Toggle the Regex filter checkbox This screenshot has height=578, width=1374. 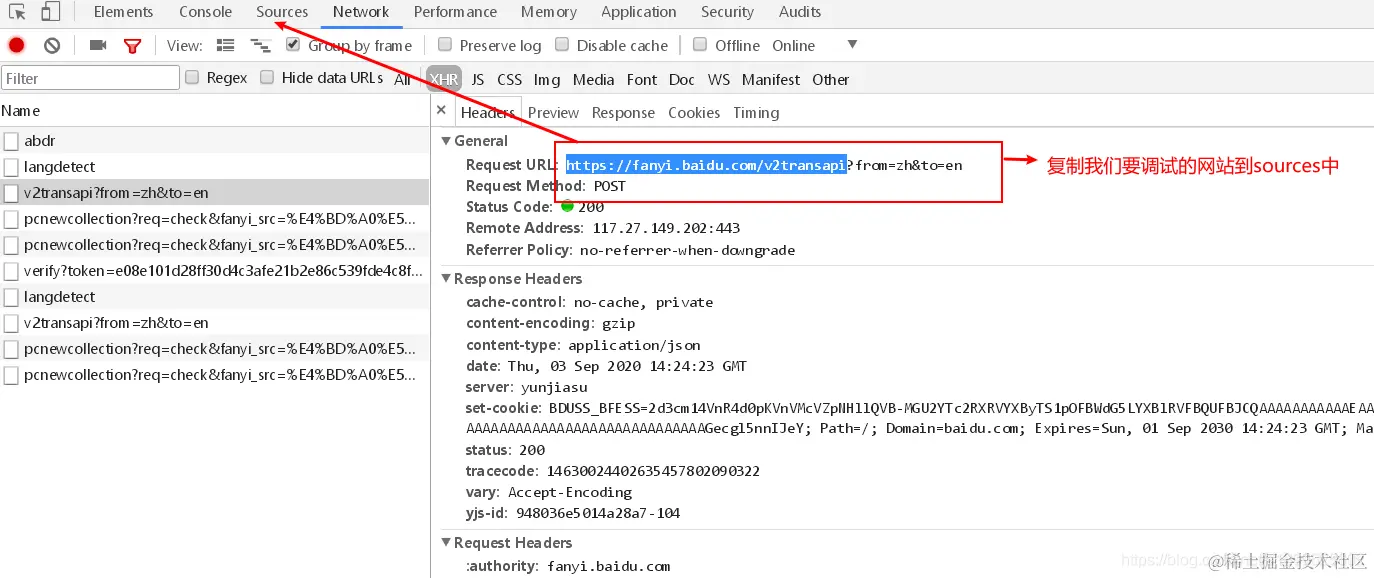192,77
